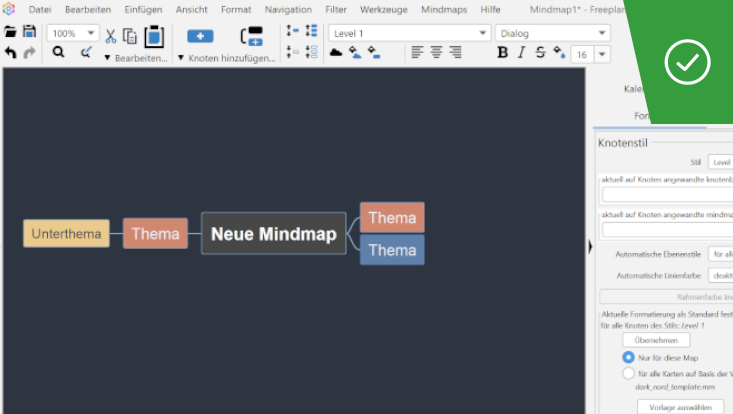Add a new child node with plus icon
733x414 pixels.
(200, 36)
